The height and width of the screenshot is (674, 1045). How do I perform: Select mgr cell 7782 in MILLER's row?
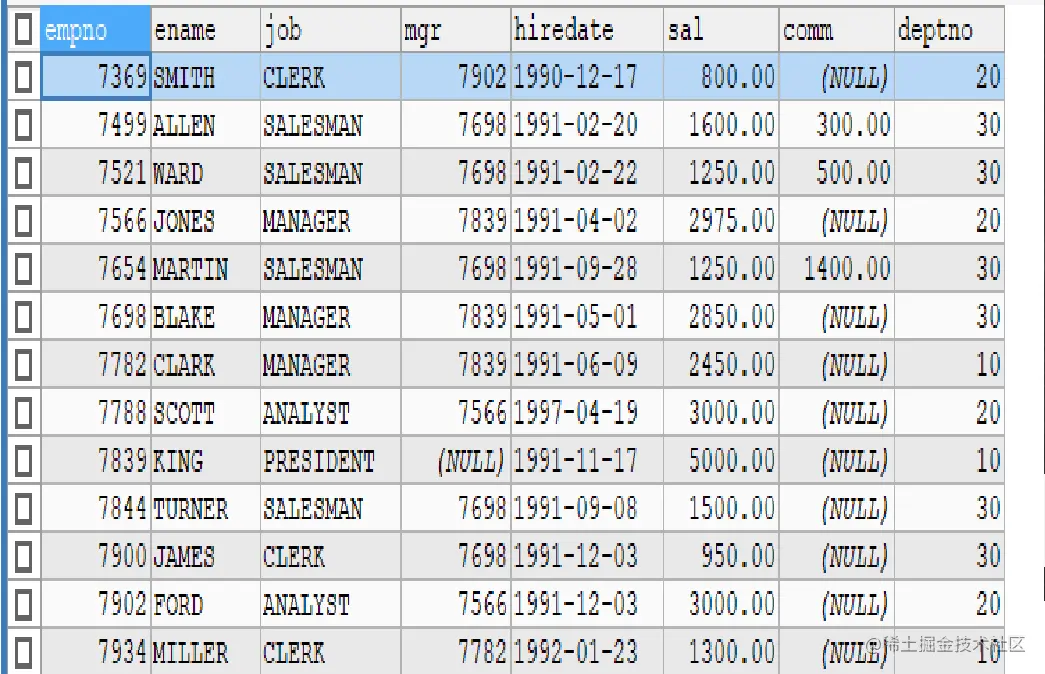tap(456, 652)
